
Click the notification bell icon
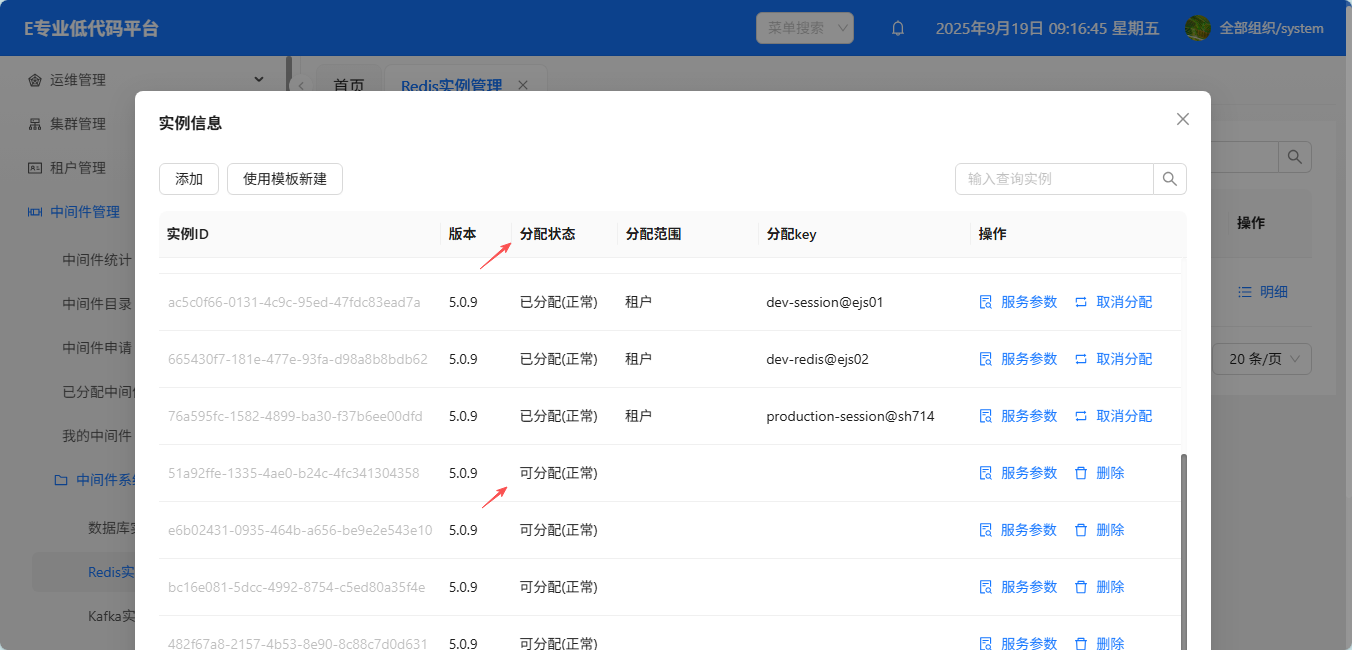click(x=898, y=28)
